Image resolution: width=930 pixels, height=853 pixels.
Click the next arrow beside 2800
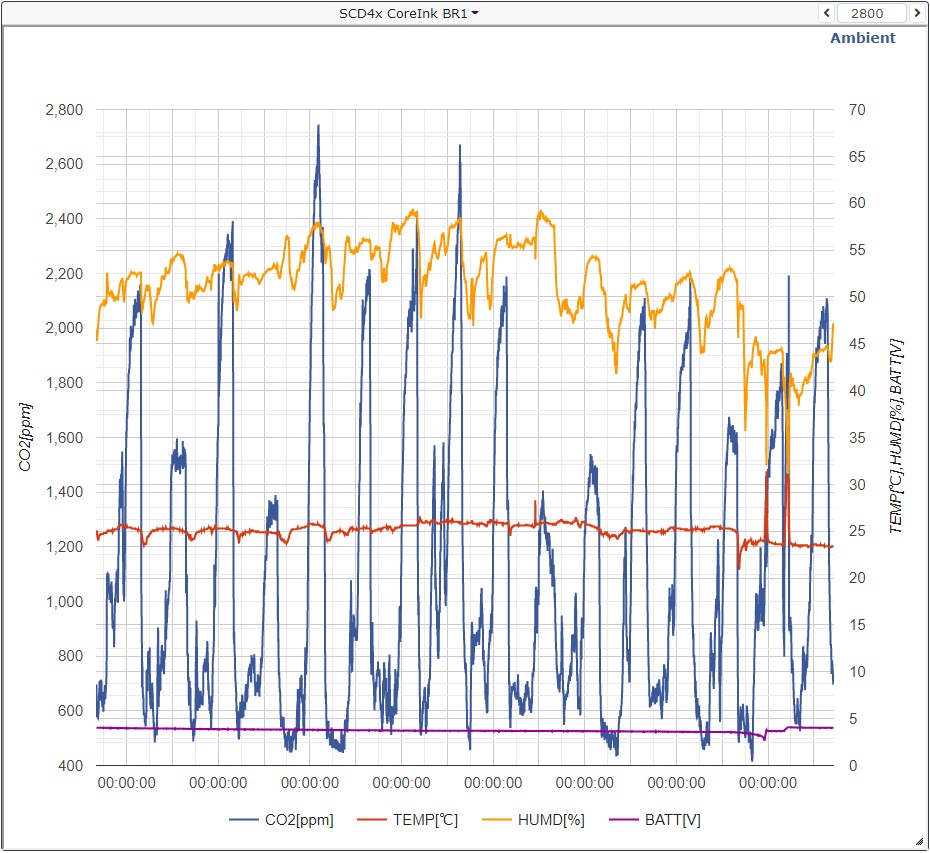916,13
